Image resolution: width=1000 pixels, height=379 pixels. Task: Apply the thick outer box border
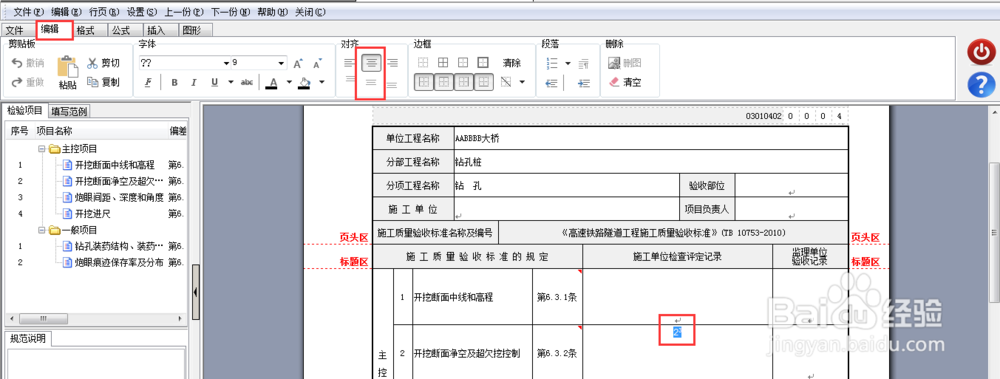484,63
